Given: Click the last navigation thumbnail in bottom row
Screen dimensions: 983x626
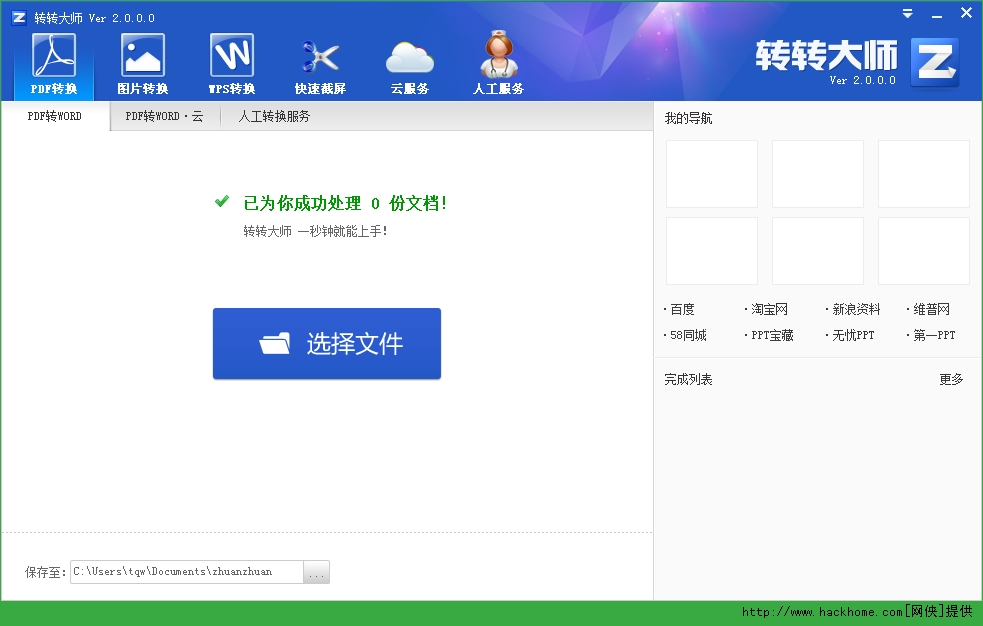Looking at the screenshot, I should (923, 251).
